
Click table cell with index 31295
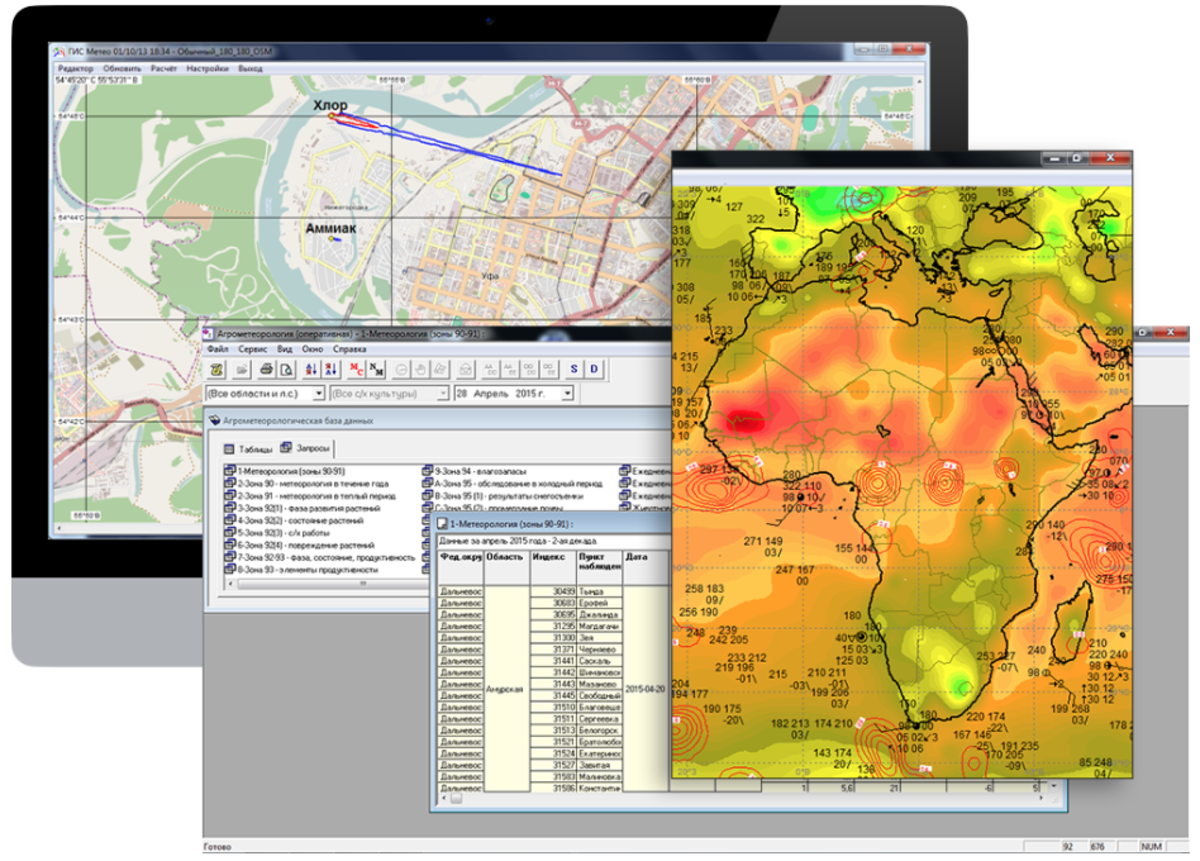tap(553, 626)
